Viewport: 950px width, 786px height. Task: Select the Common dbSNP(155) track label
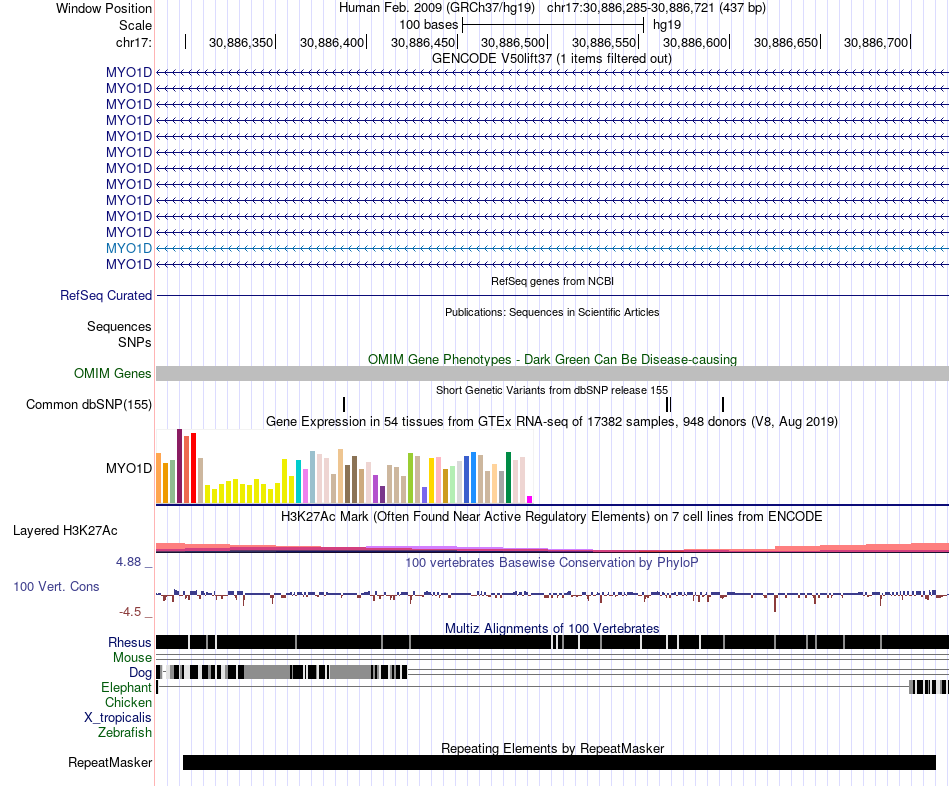[x=89, y=404]
